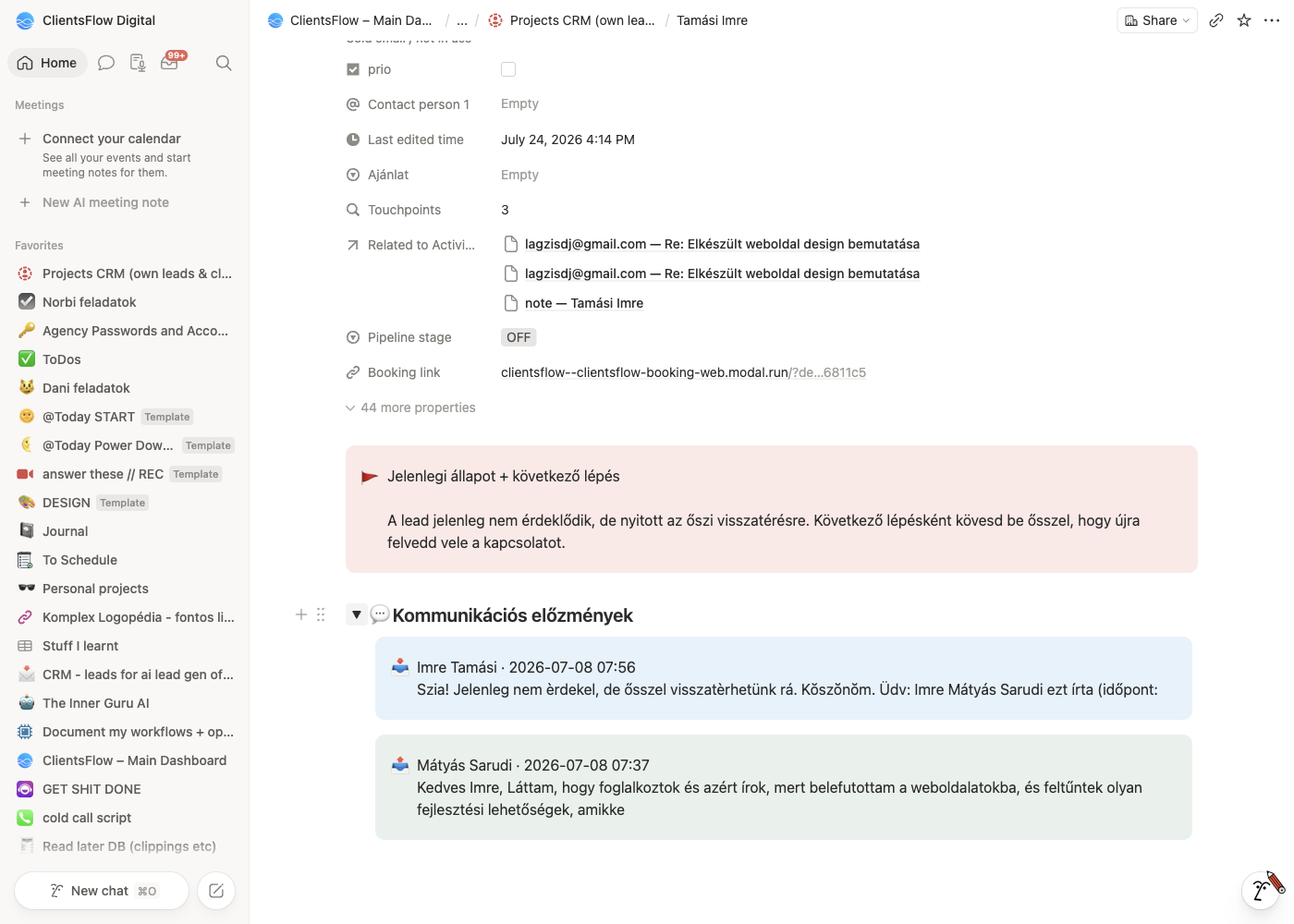Screen dimensions: 1294x924
Task: Click the Contact person 1 at-sign icon
Action: pyautogui.click(x=353, y=104)
